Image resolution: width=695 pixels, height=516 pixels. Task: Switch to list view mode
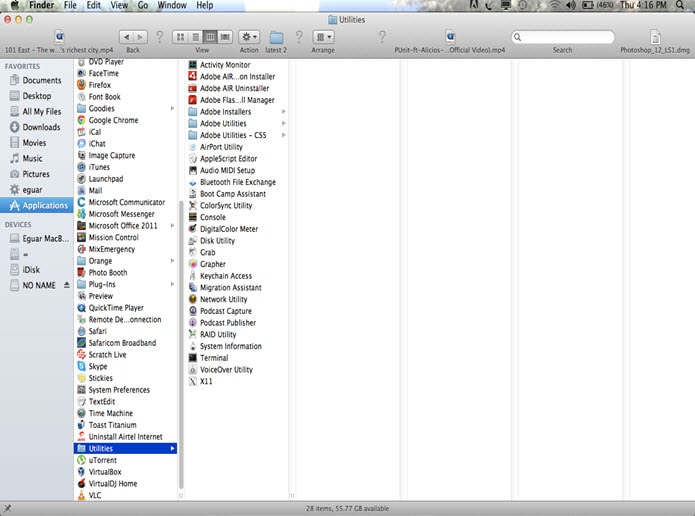click(x=195, y=37)
